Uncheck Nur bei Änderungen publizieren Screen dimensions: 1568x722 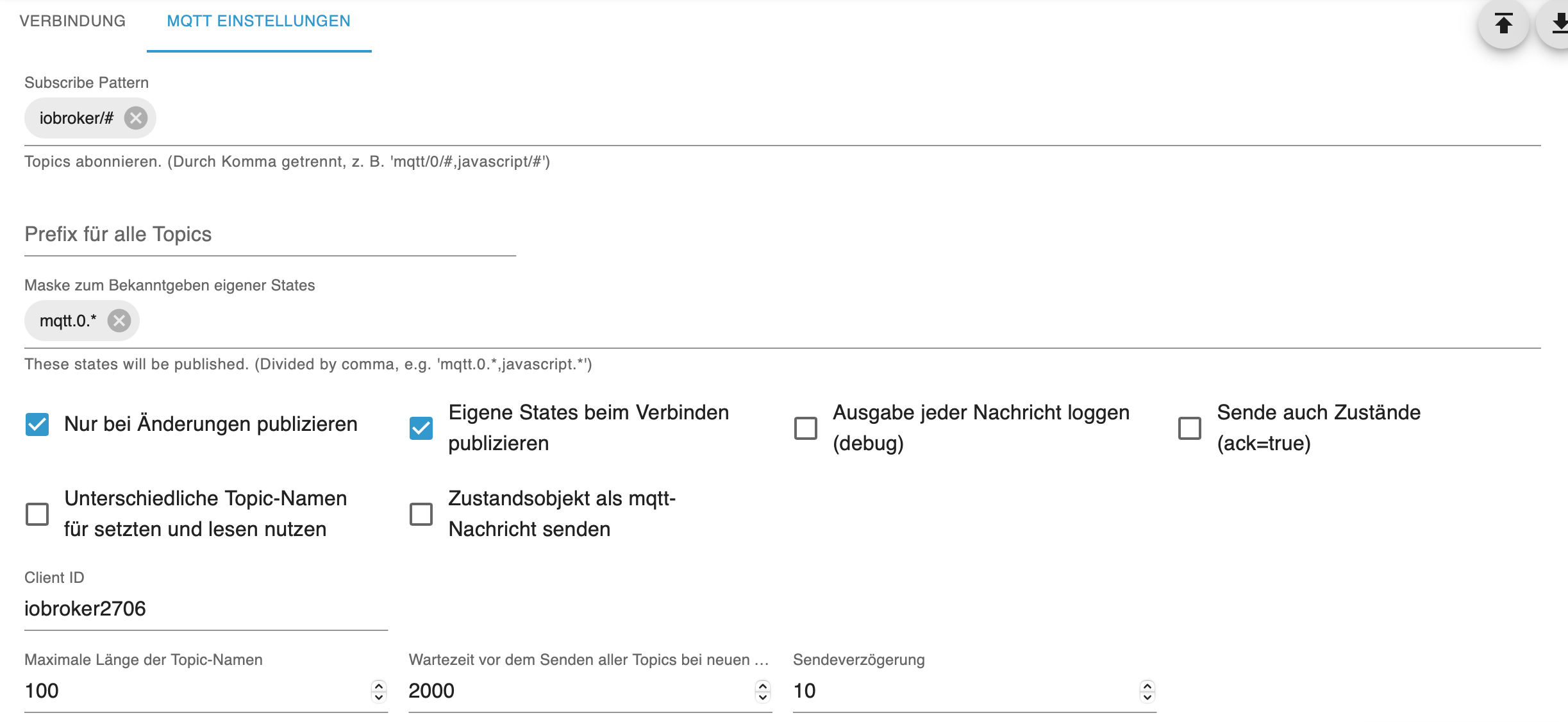[x=37, y=424]
